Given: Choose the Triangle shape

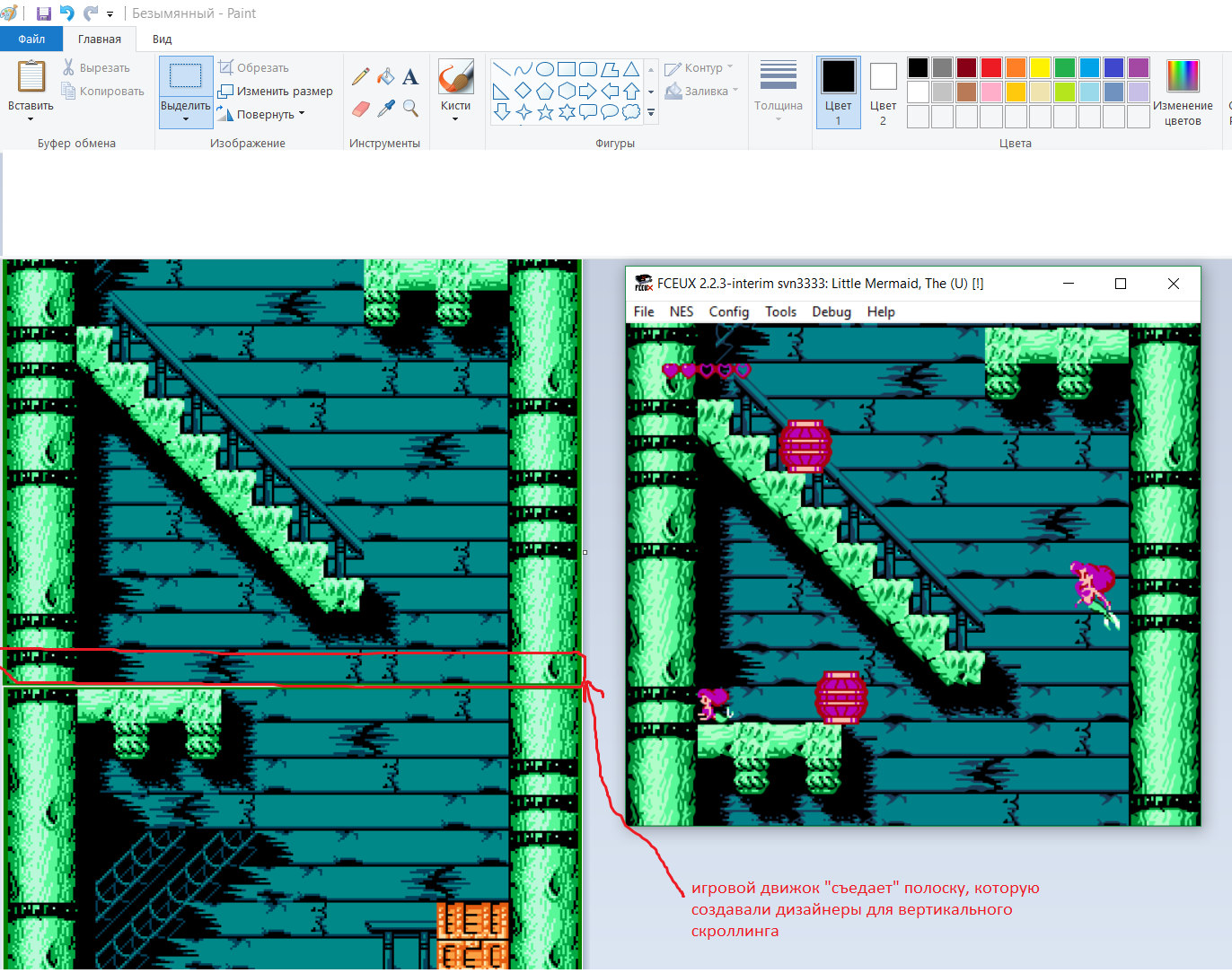Looking at the screenshot, I should 631,69.
